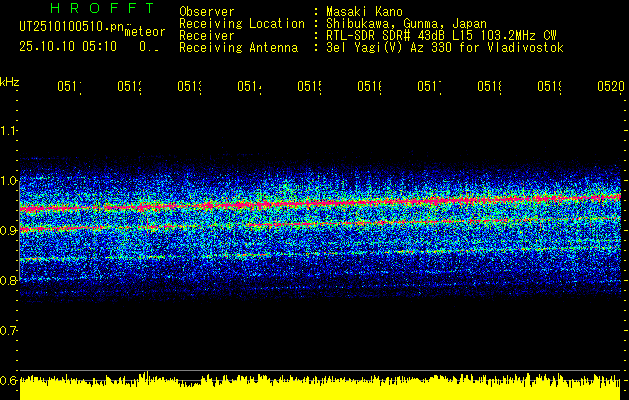Select the filename UT2510100510.pn
The image size is (629, 400).
click(x=72, y=27)
